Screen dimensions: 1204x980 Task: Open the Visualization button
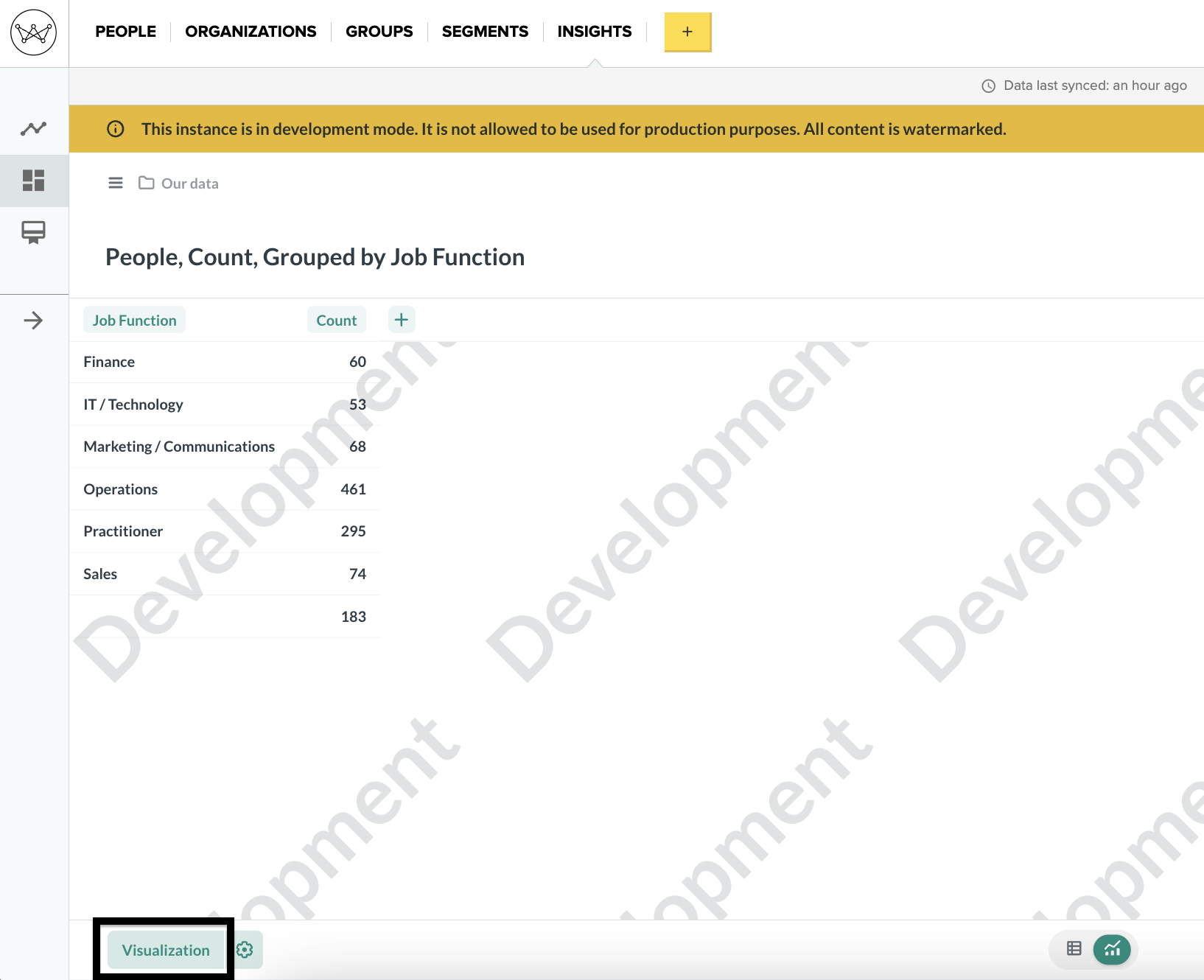pyautogui.click(x=166, y=950)
